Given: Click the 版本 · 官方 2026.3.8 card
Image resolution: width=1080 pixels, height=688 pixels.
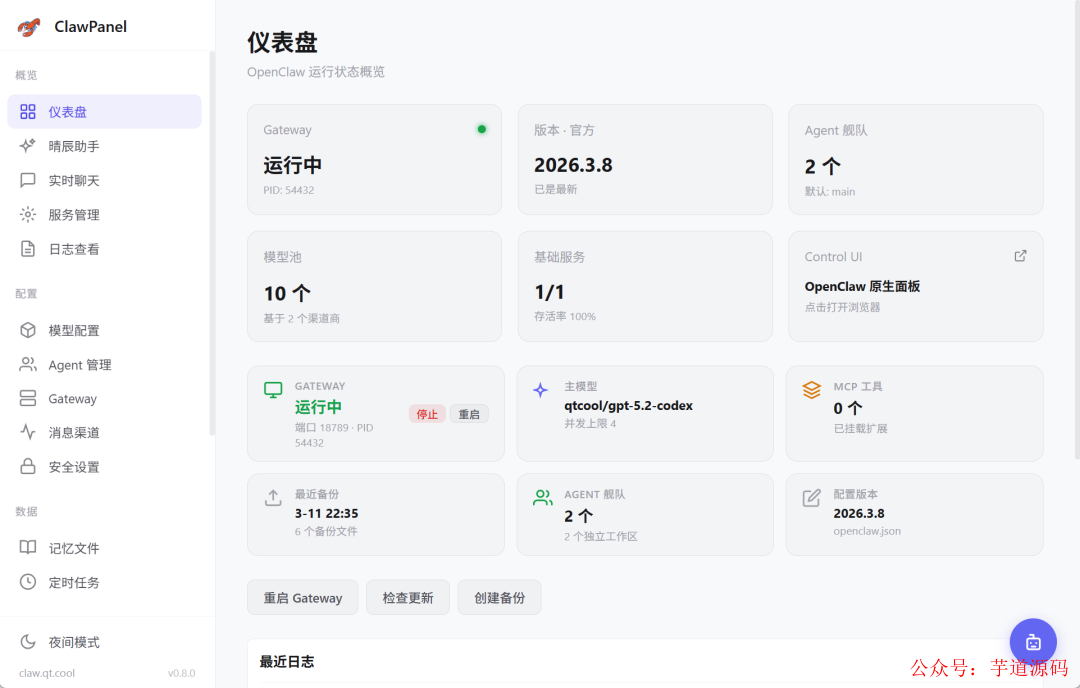Looking at the screenshot, I should coord(645,159).
